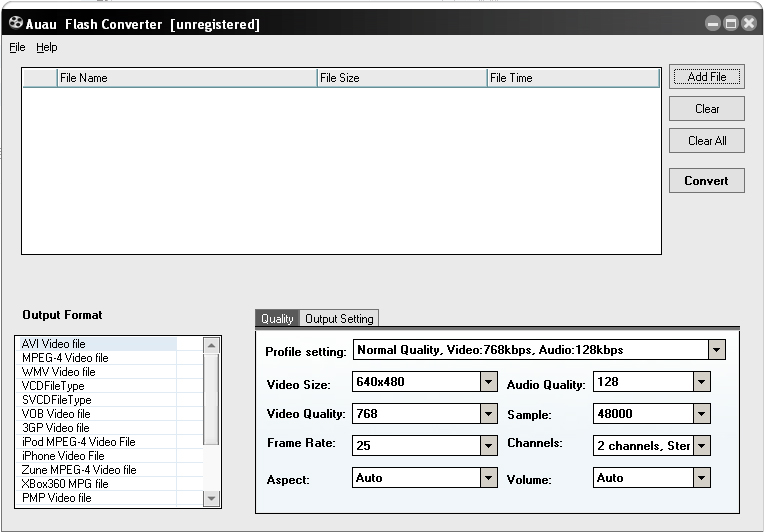Select MPEG-4 Video file format
Image resolution: width=764 pixels, height=532 pixels.
tap(96, 358)
